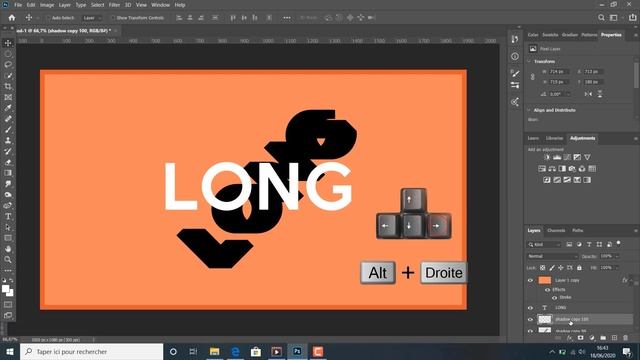Hide the shadow copy 100 layer
This screenshot has height=360, width=640.
click(x=530, y=320)
